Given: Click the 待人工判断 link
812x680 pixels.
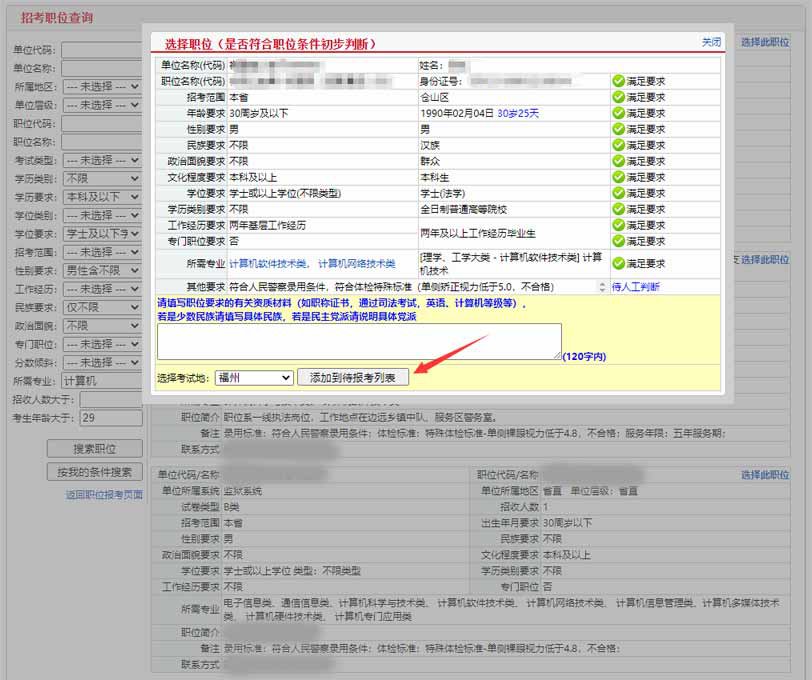Looking at the screenshot, I should click(635, 286).
